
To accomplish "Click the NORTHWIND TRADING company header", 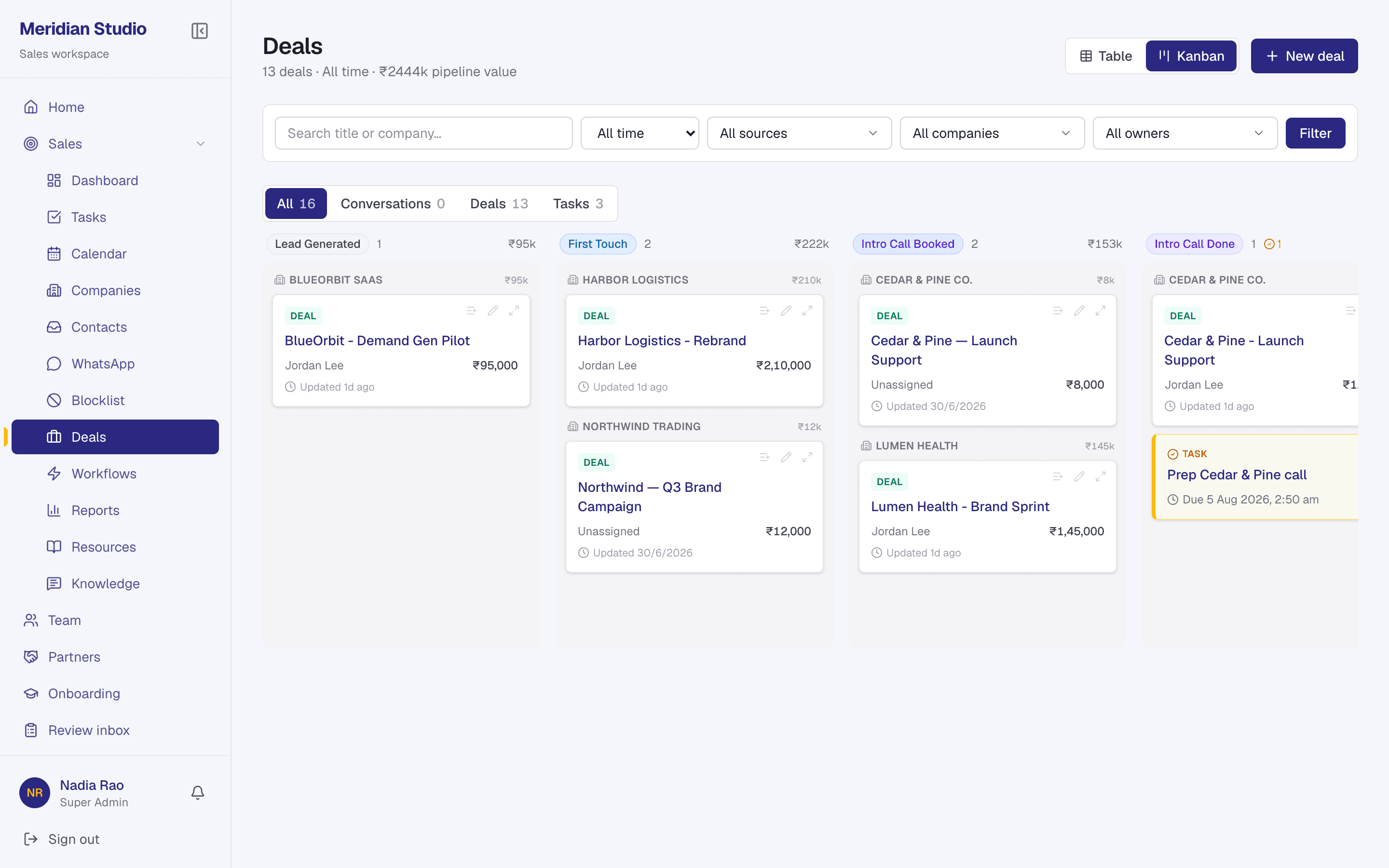I will click(641, 427).
